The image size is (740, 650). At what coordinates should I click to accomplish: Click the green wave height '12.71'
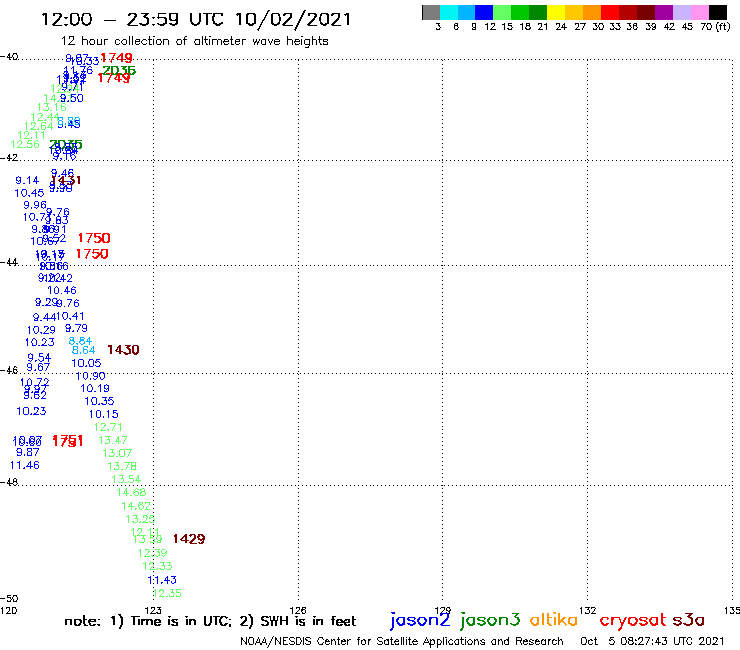coord(108,427)
